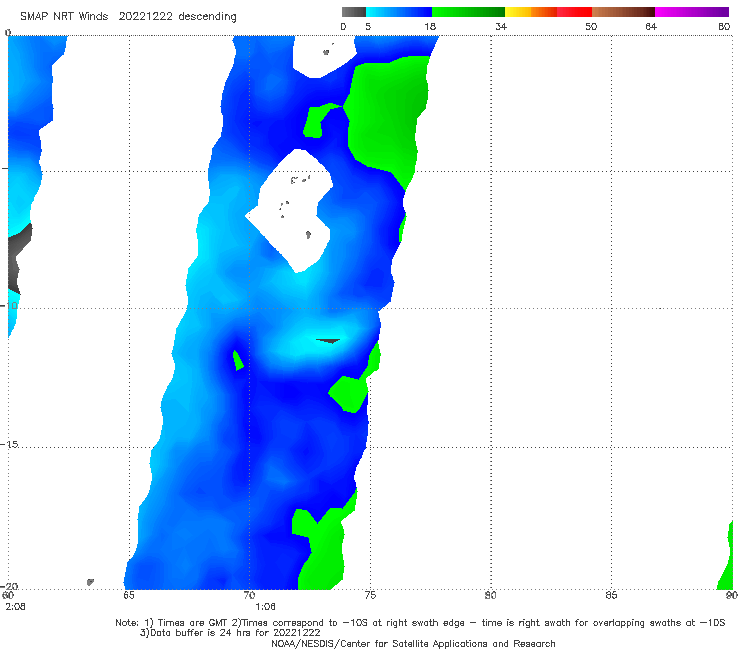Click the date '20221222' in the title
This screenshot has width=740, height=650.
[x=145, y=16]
